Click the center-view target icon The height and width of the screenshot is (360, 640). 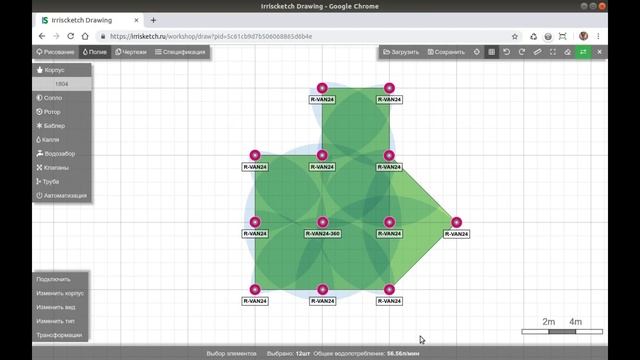476,52
